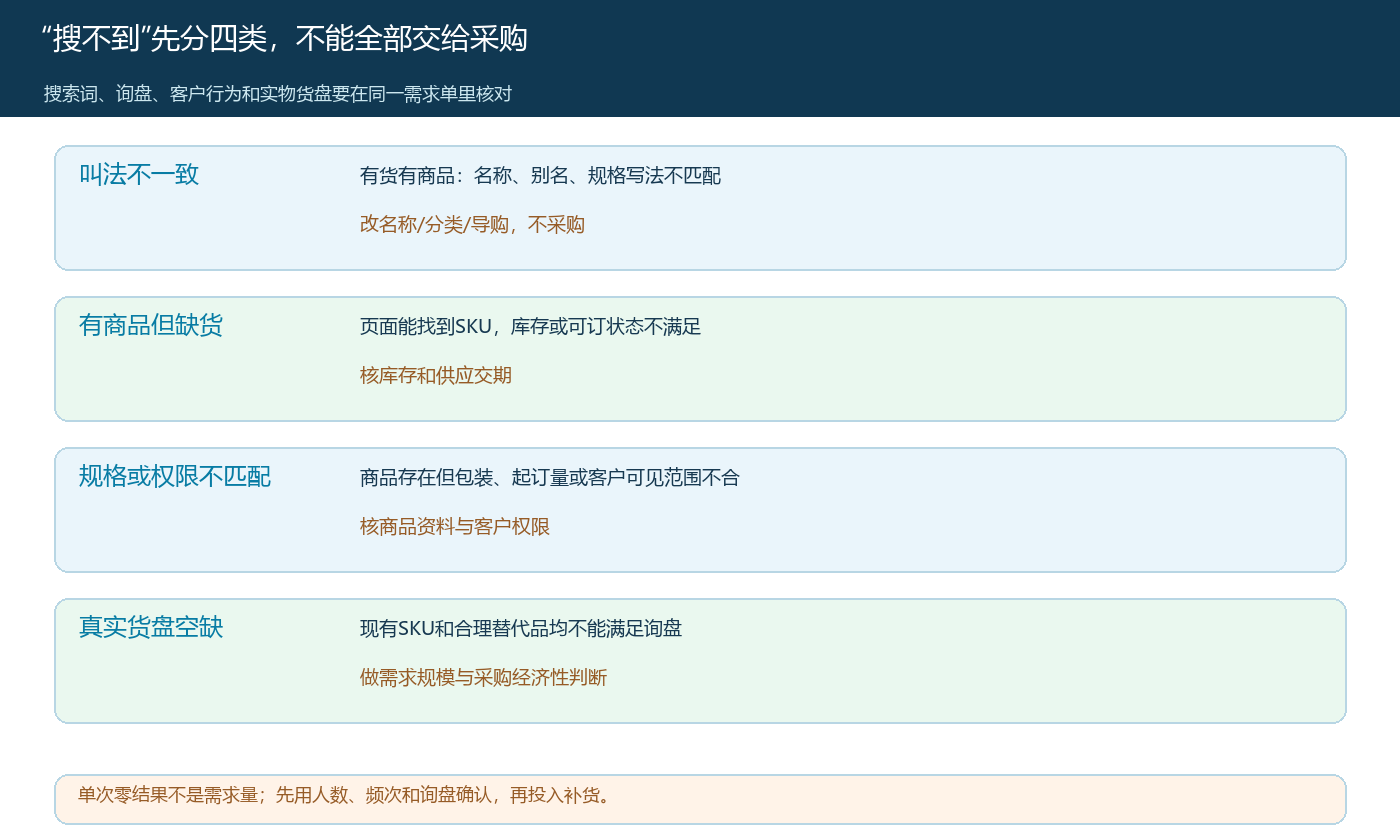The height and width of the screenshot is (840, 1400).
Task: Select the text 商品存在但包装、起订量或客户可见范围不合
Action: coord(550,478)
